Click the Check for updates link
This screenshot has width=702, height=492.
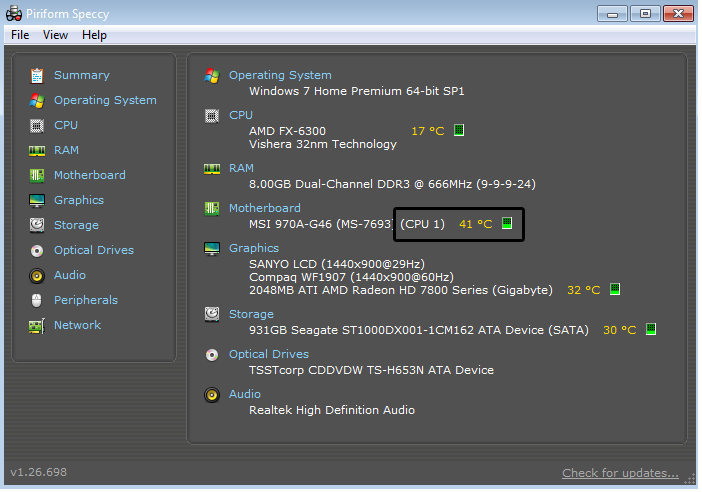[x=620, y=474]
